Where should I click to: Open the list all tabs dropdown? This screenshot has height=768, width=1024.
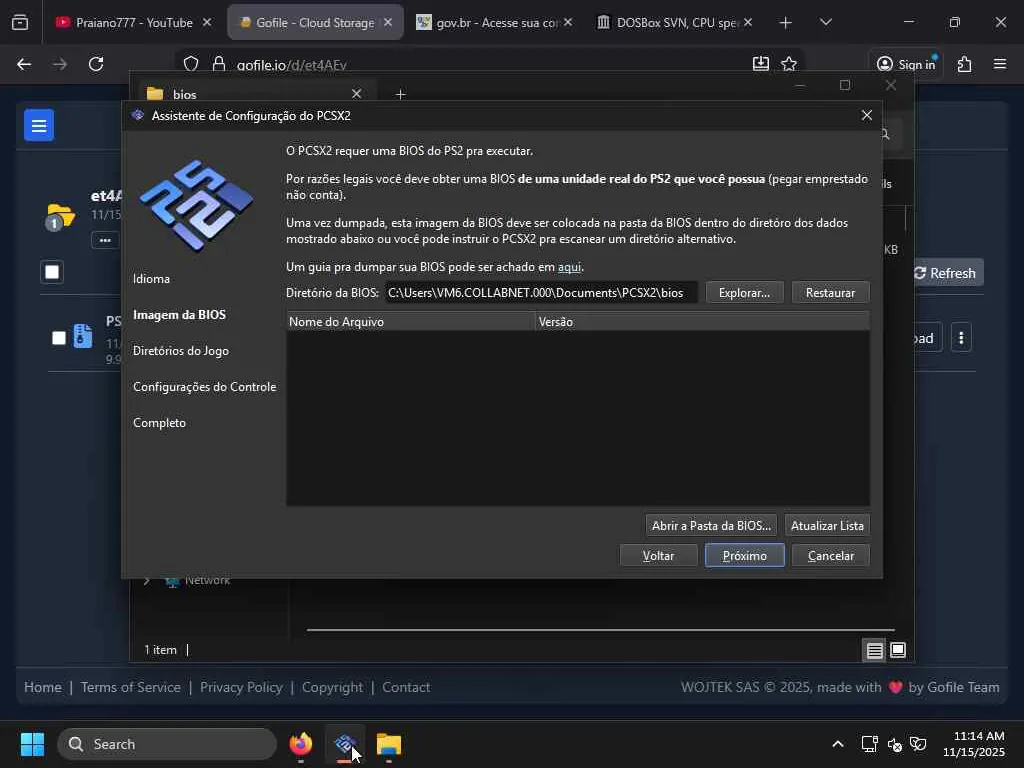click(825, 22)
